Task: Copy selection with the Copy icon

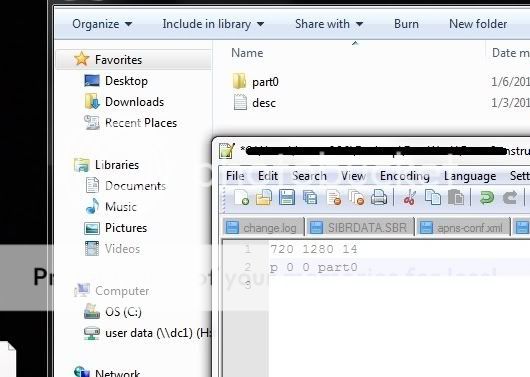Action: tap(432, 197)
